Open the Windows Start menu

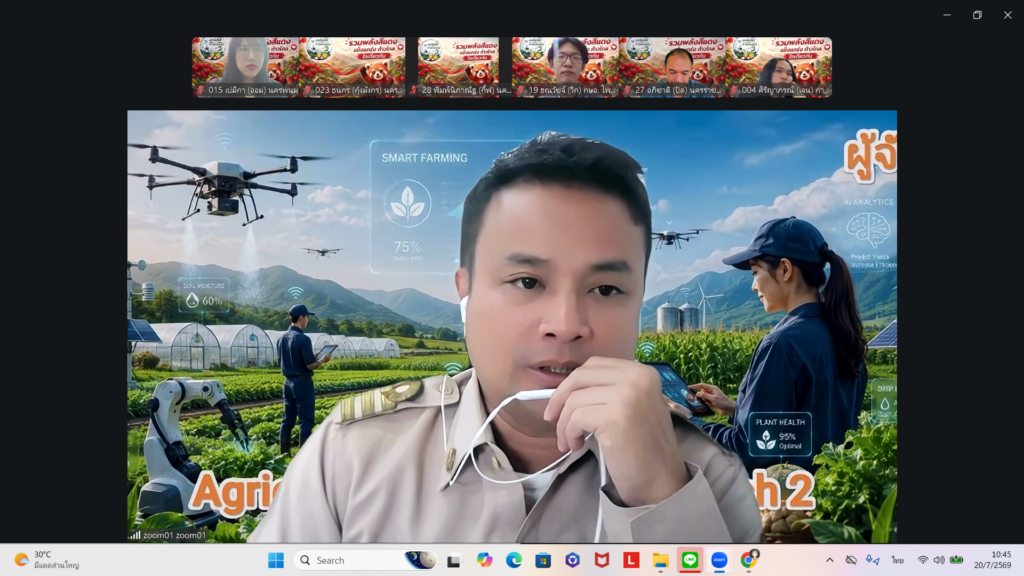(276, 560)
